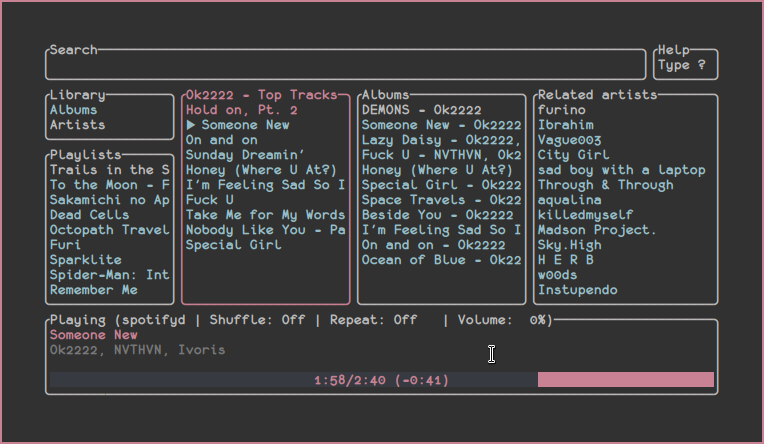The height and width of the screenshot is (444, 764).
Task: Click the 'Repeat: Off' status text
Action: pyautogui.click(x=373, y=320)
